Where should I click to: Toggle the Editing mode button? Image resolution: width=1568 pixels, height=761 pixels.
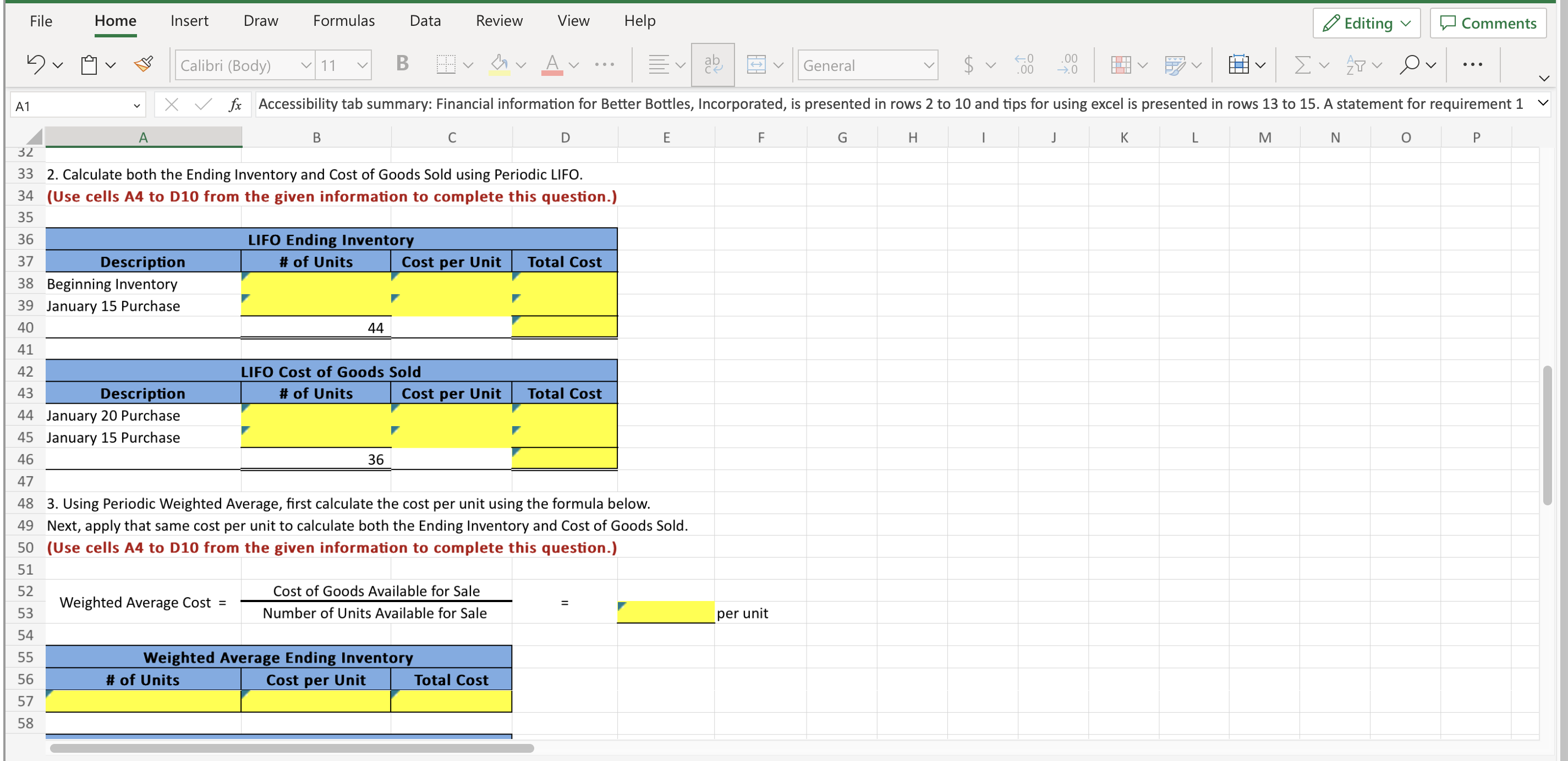tap(1366, 23)
